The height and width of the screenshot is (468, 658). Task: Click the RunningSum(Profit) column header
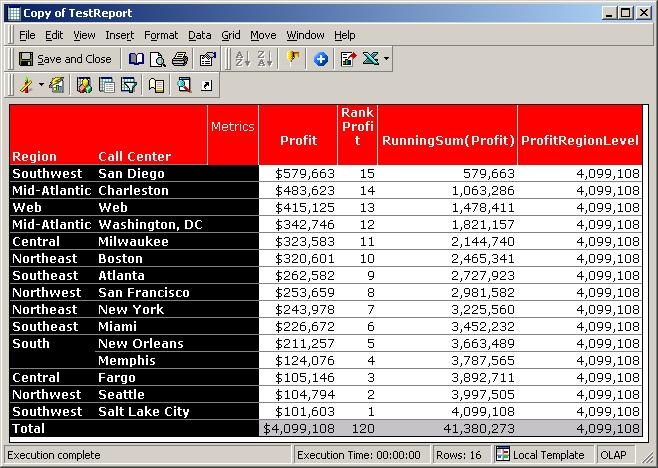(447, 141)
